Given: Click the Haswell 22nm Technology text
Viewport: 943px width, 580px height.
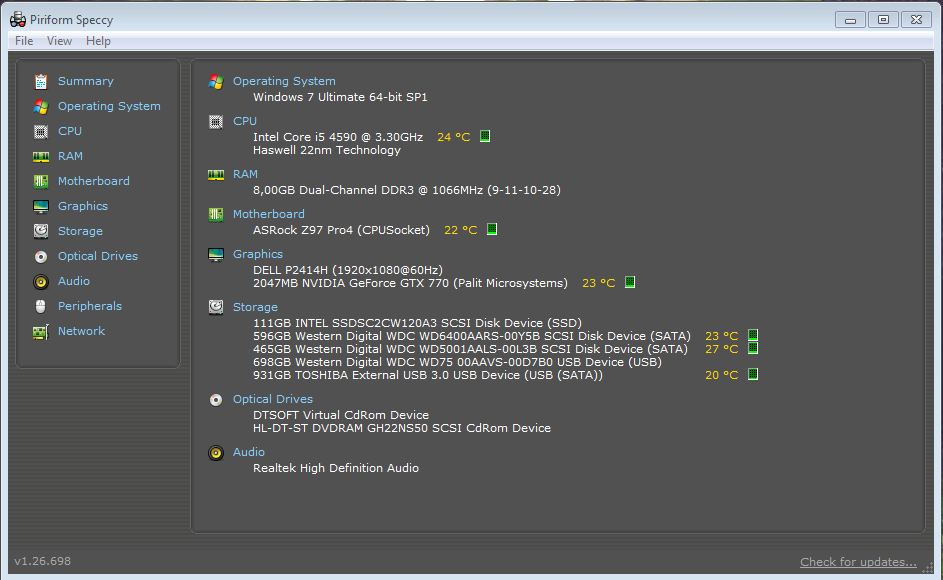Looking at the screenshot, I should 327,150.
